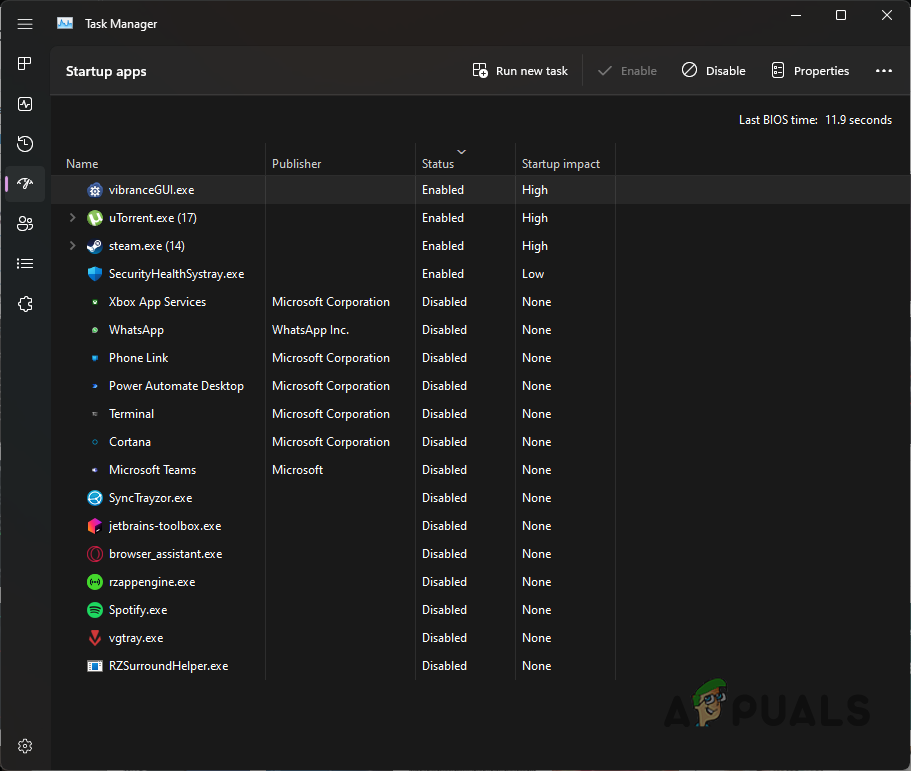Open the Performance page from the sidebar
The image size is (911, 771).
pyautogui.click(x=24, y=104)
